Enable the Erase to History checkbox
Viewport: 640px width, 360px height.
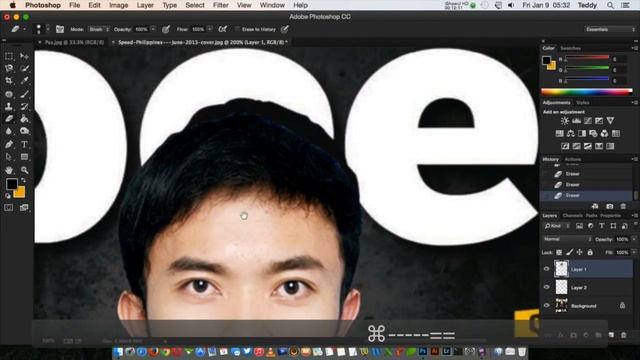(x=237, y=29)
